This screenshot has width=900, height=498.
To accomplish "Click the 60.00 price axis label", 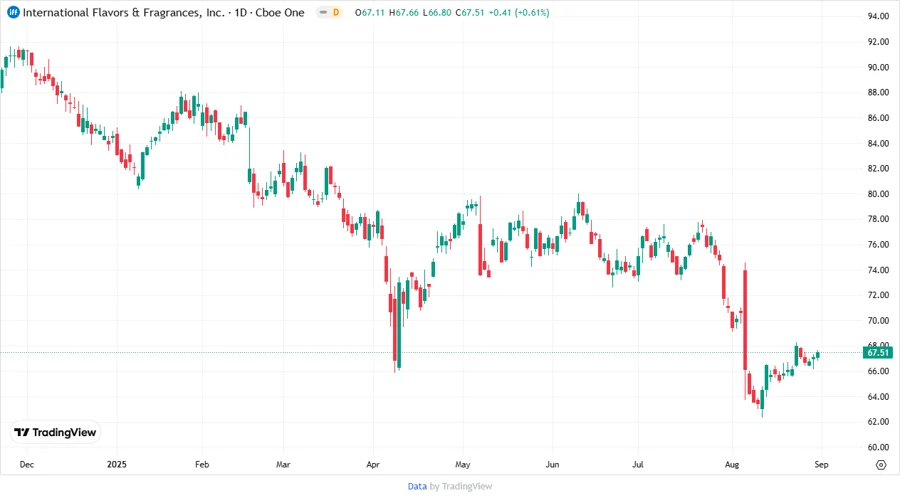I will click(878, 447).
